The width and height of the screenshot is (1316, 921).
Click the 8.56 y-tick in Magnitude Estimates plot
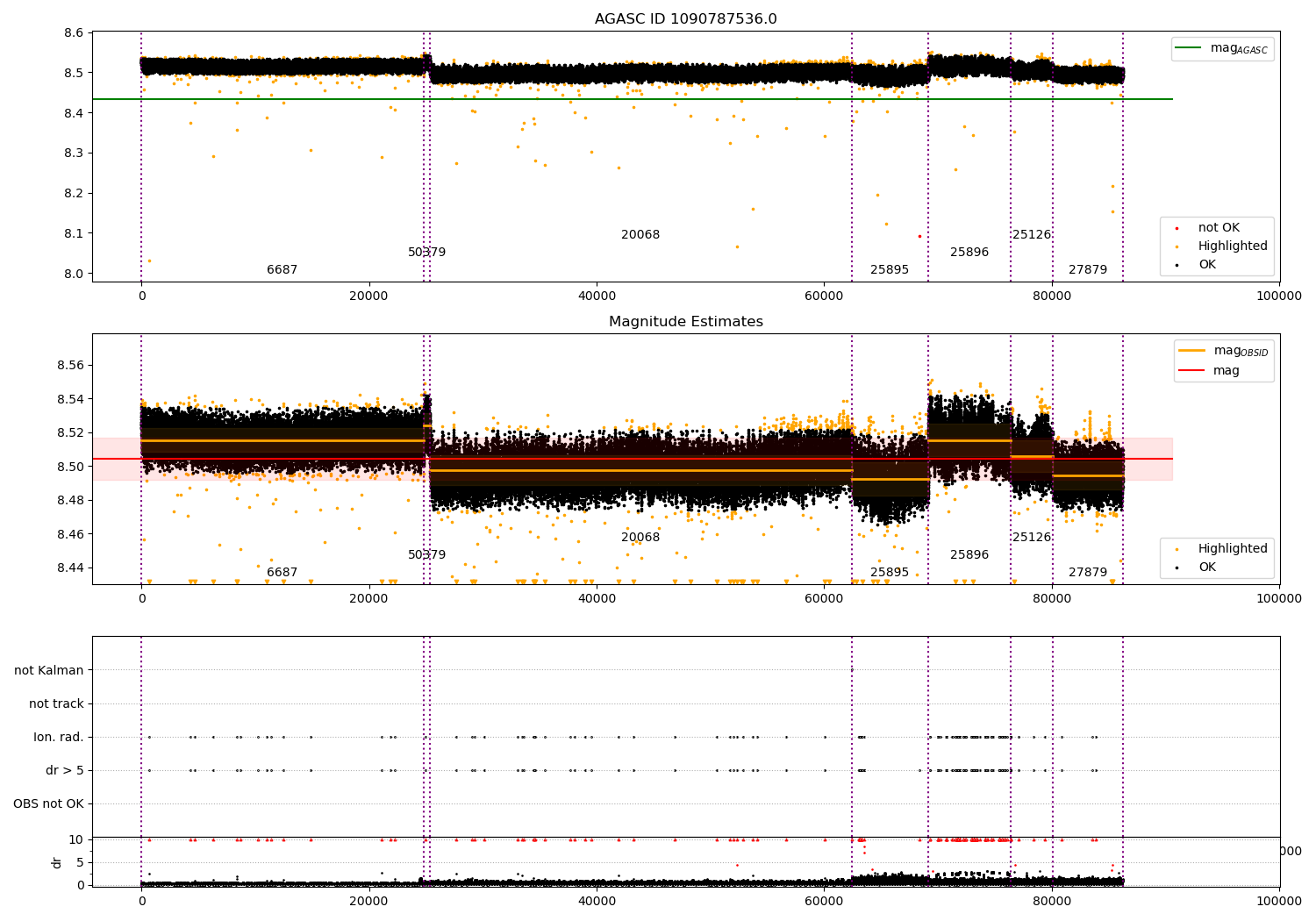[71, 366]
